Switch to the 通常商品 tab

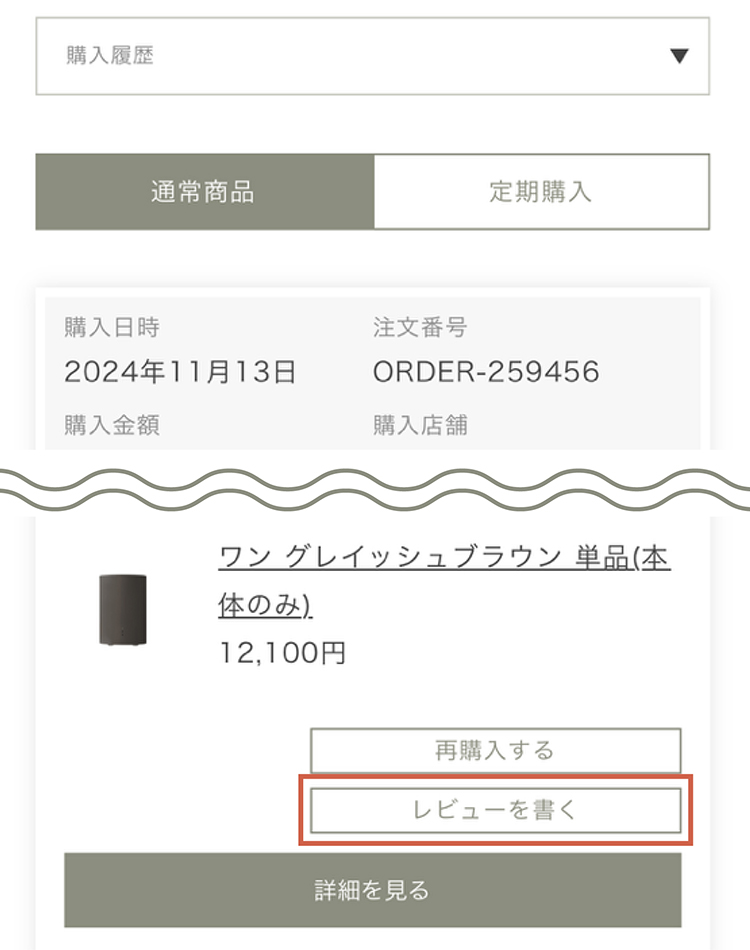coord(204,192)
